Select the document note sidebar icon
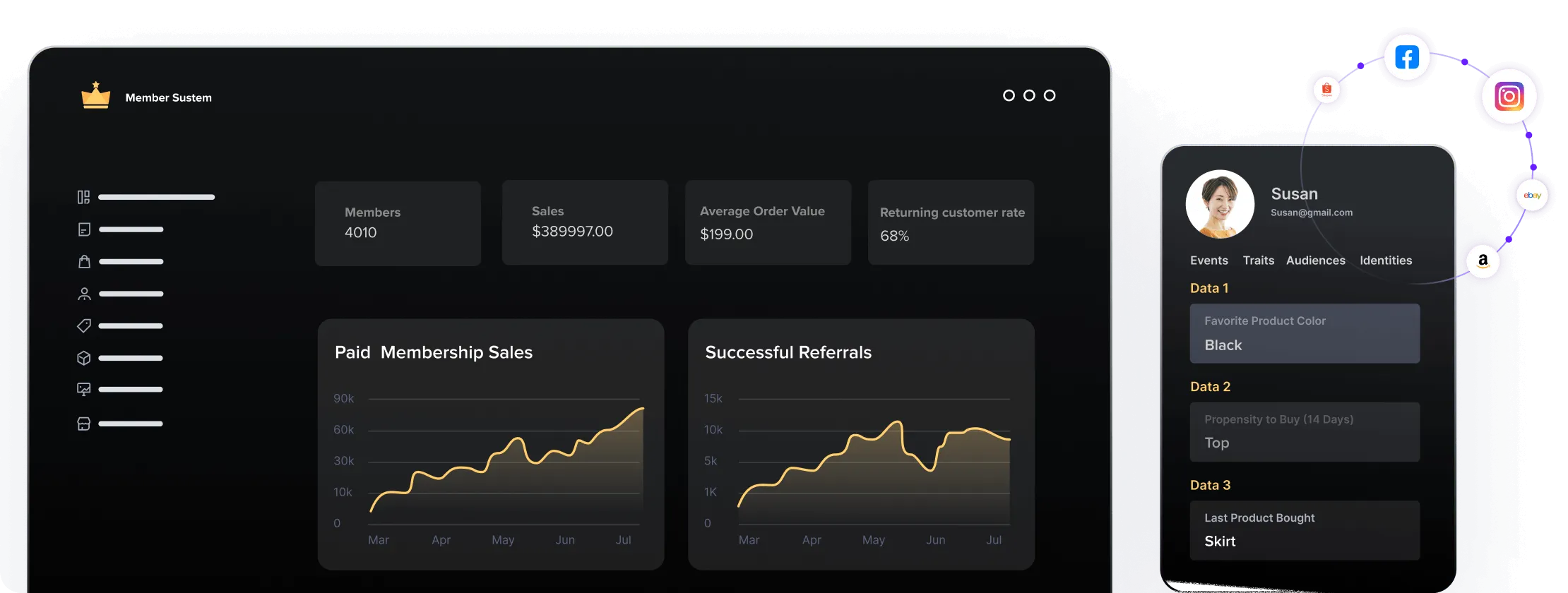This screenshot has height=593, width=1568. (84, 229)
